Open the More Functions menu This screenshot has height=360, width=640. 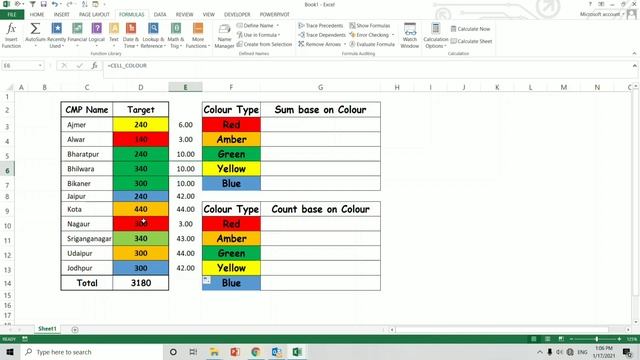[x=198, y=36]
